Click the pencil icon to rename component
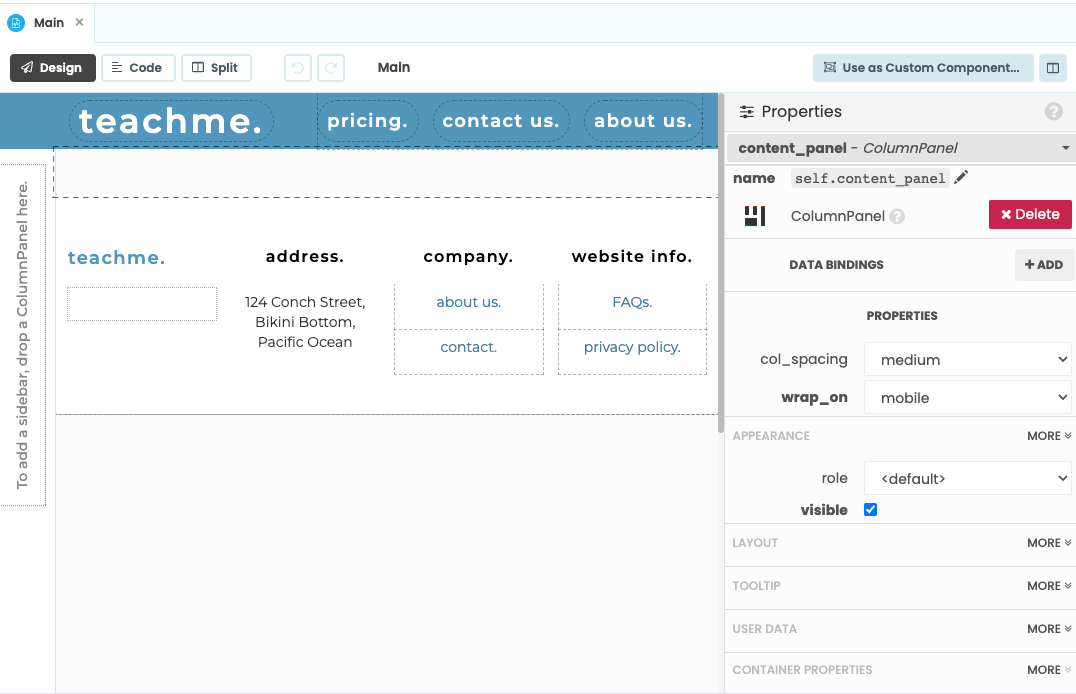Viewport: 1076px width, 694px height. pyautogui.click(x=961, y=178)
